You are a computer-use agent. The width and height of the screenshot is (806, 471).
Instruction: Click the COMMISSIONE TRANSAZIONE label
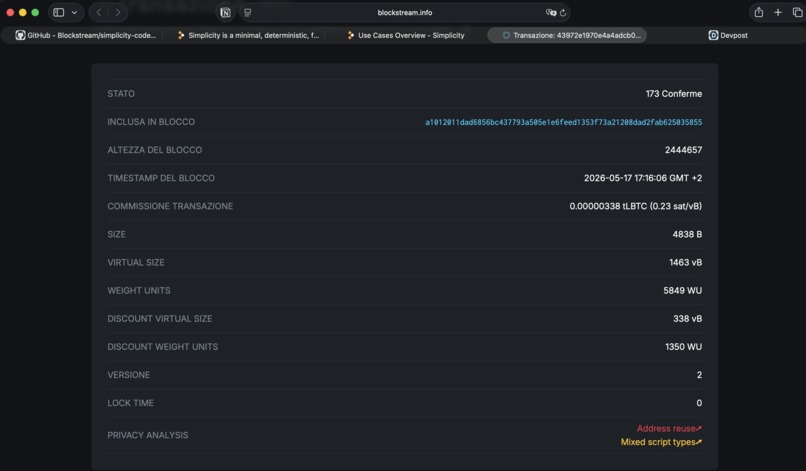tap(170, 206)
